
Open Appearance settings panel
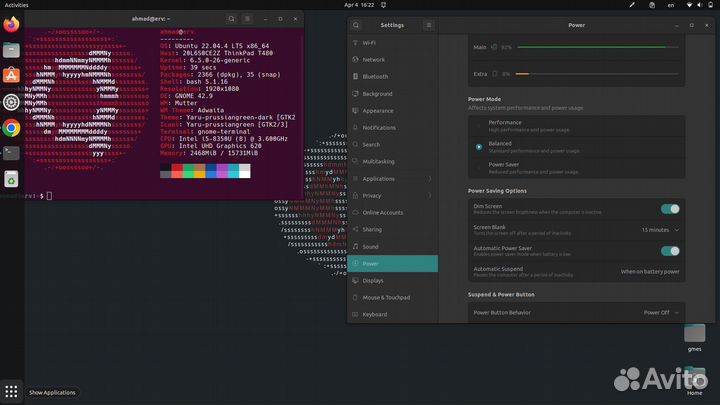pyautogui.click(x=393, y=111)
